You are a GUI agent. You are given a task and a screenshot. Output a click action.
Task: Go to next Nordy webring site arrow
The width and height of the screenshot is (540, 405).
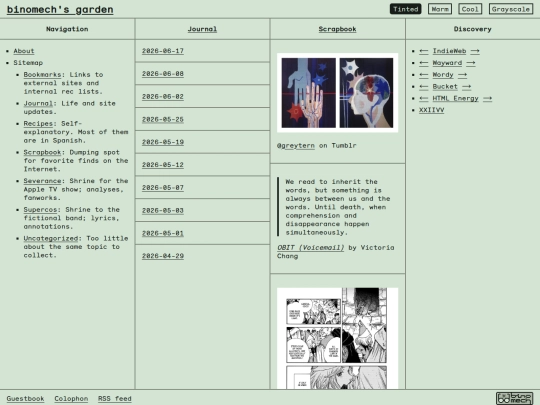(x=463, y=75)
